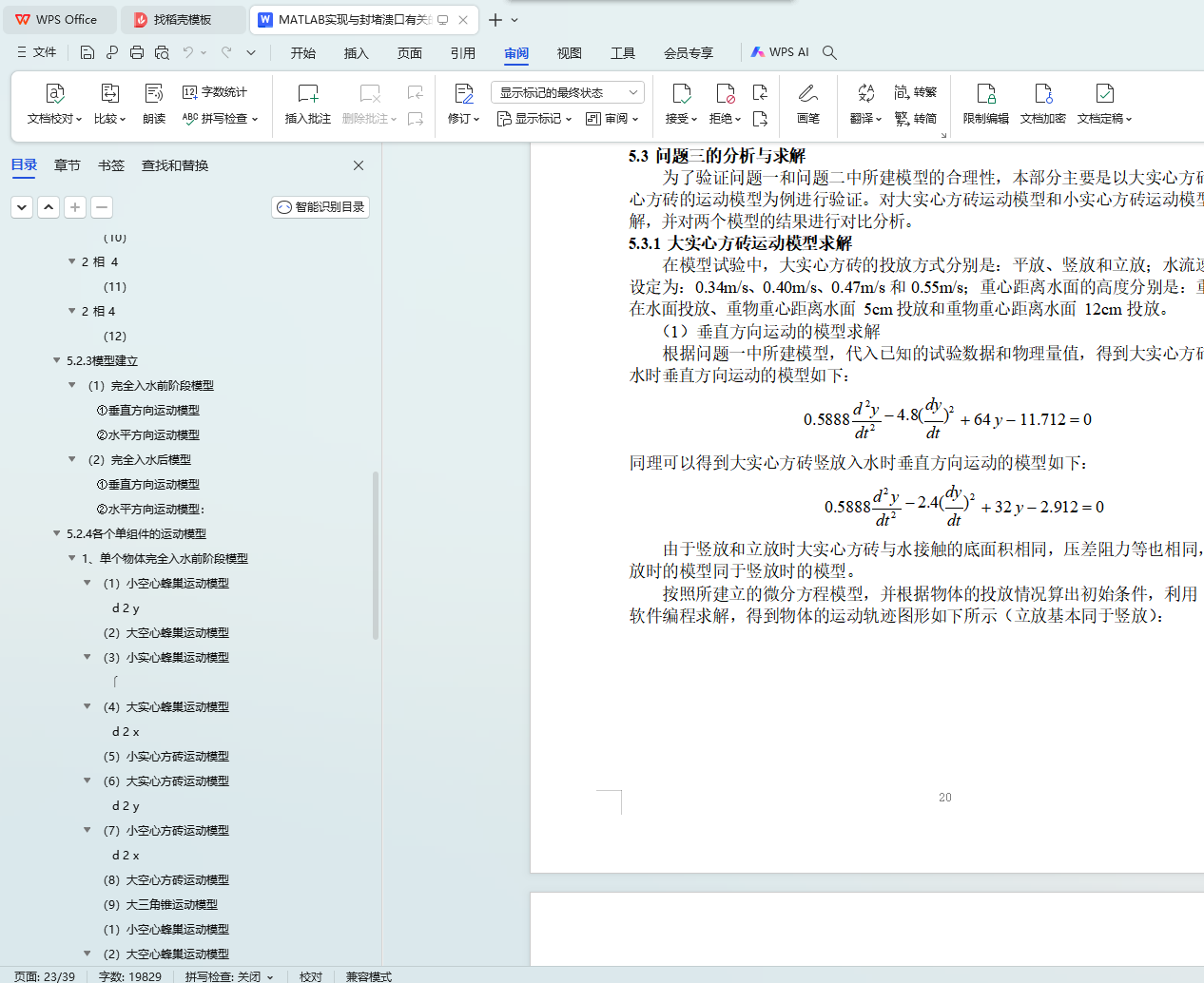Select (8) 大空心方砖运动模型 outline entry
The image size is (1204, 983).
166,879
